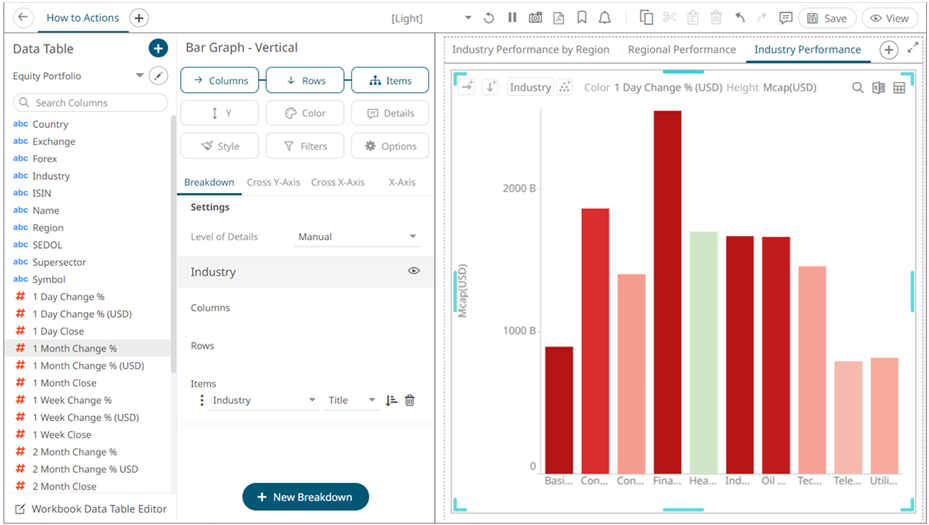Viewport: 929px width, 525px height.
Task: Click the notifications bell icon
Action: (604, 18)
